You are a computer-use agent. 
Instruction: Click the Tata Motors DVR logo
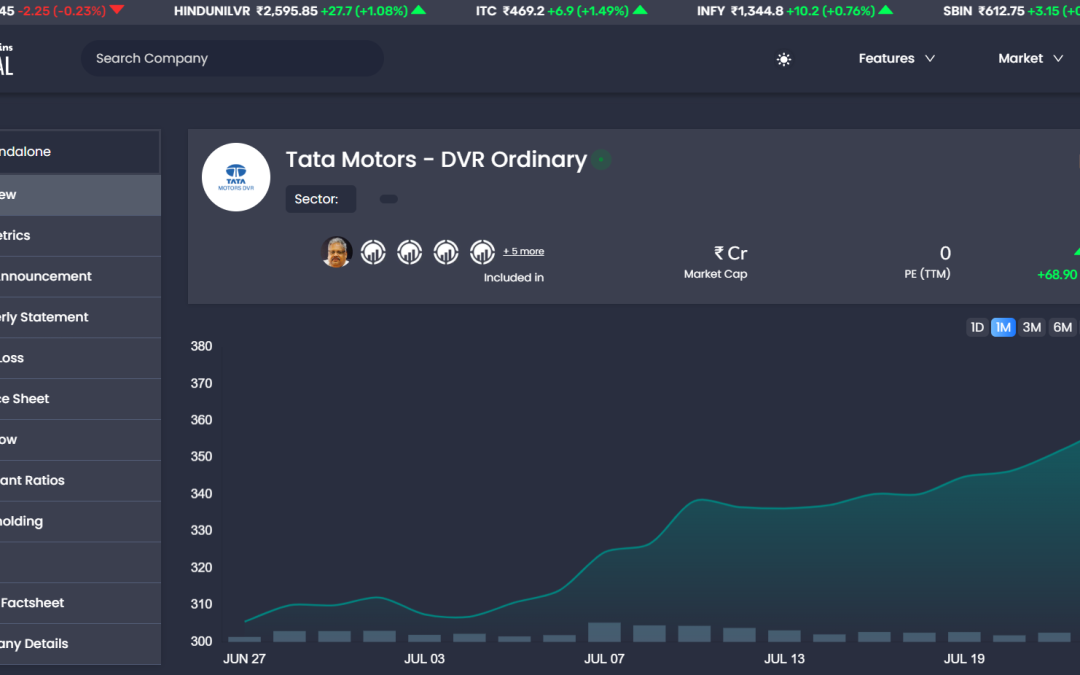[x=236, y=177]
